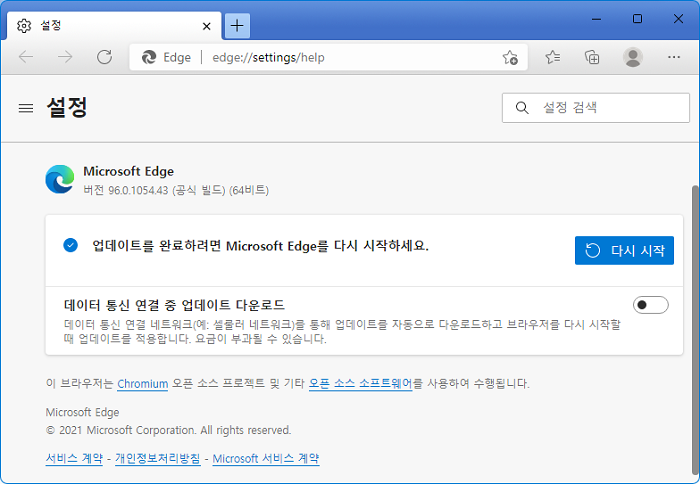Screen dimensions: 700x484
Task: Click the 2021 Microsoft Corporation copyright text
Action: coord(168,430)
